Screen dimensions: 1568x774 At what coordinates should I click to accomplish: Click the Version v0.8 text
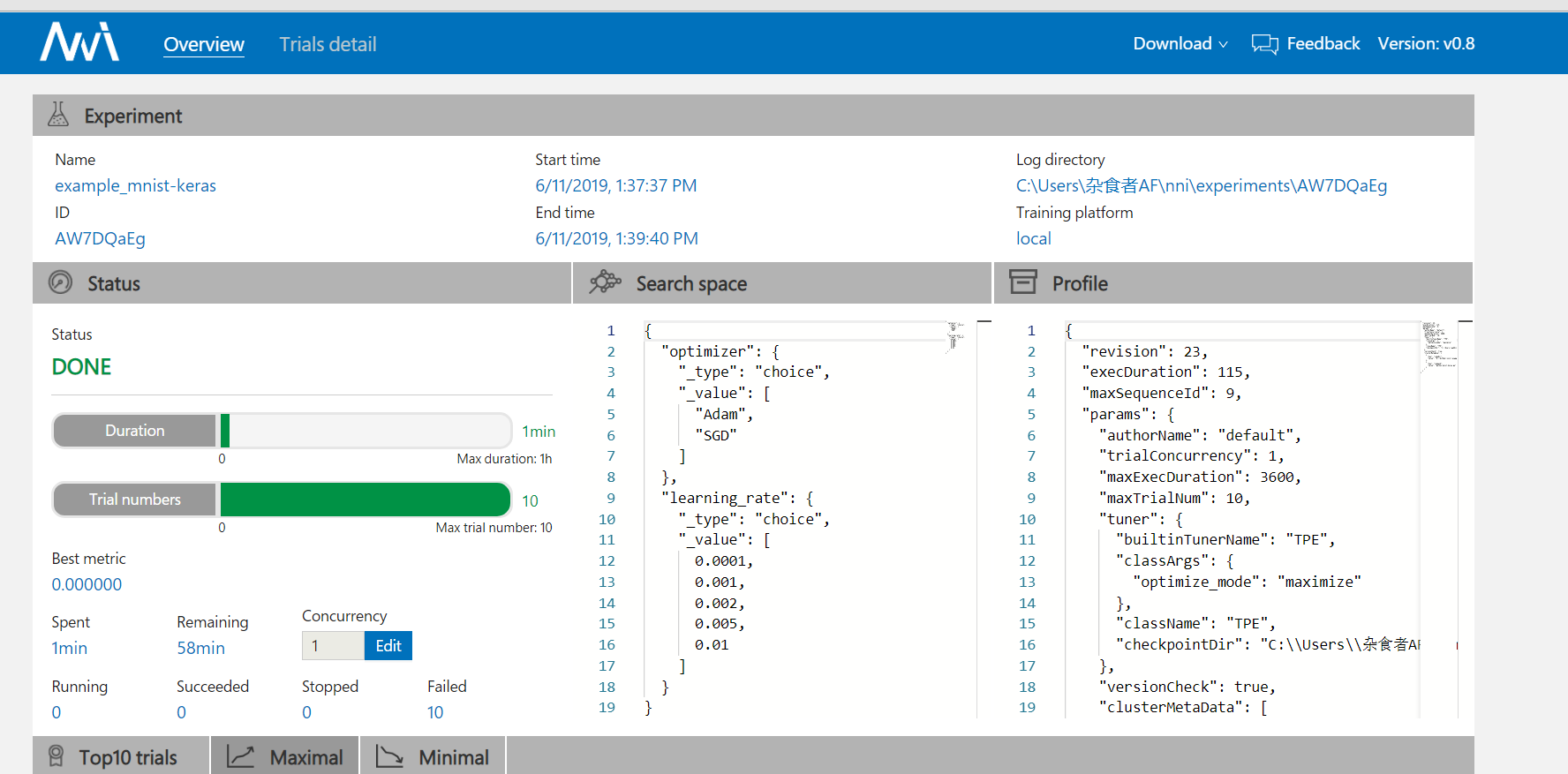point(1426,43)
